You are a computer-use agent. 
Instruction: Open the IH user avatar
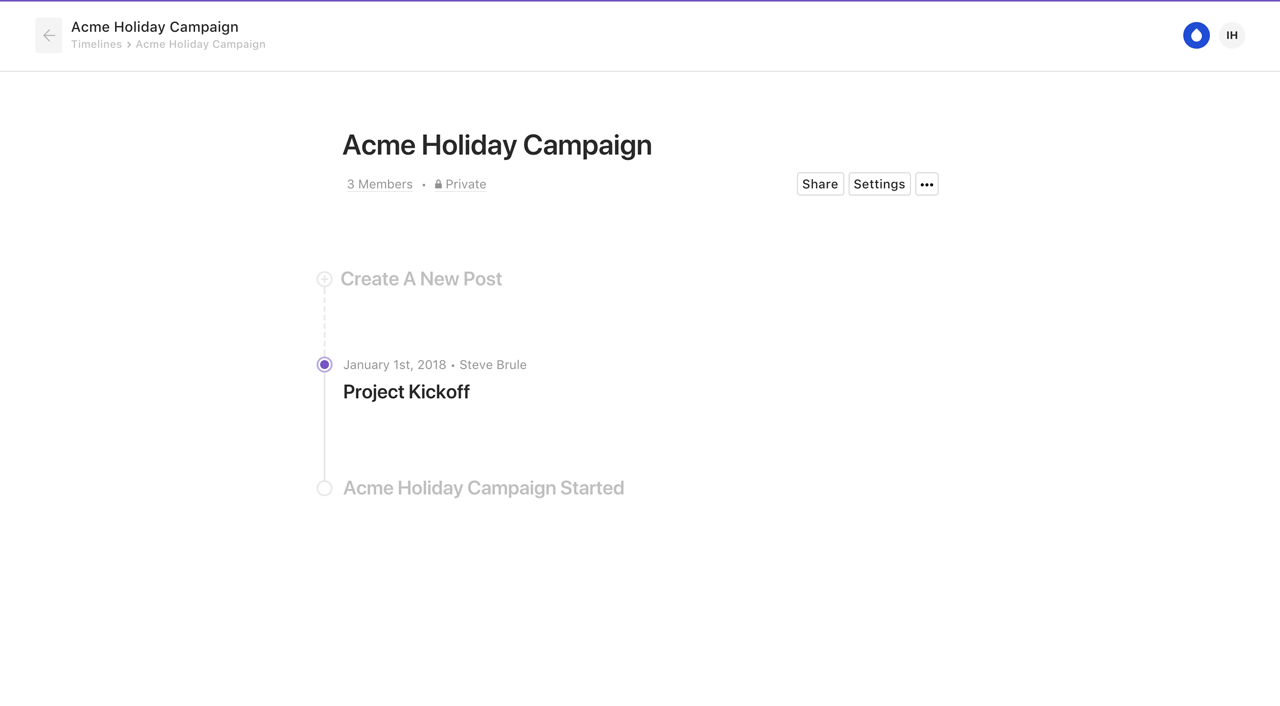pos(1232,35)
